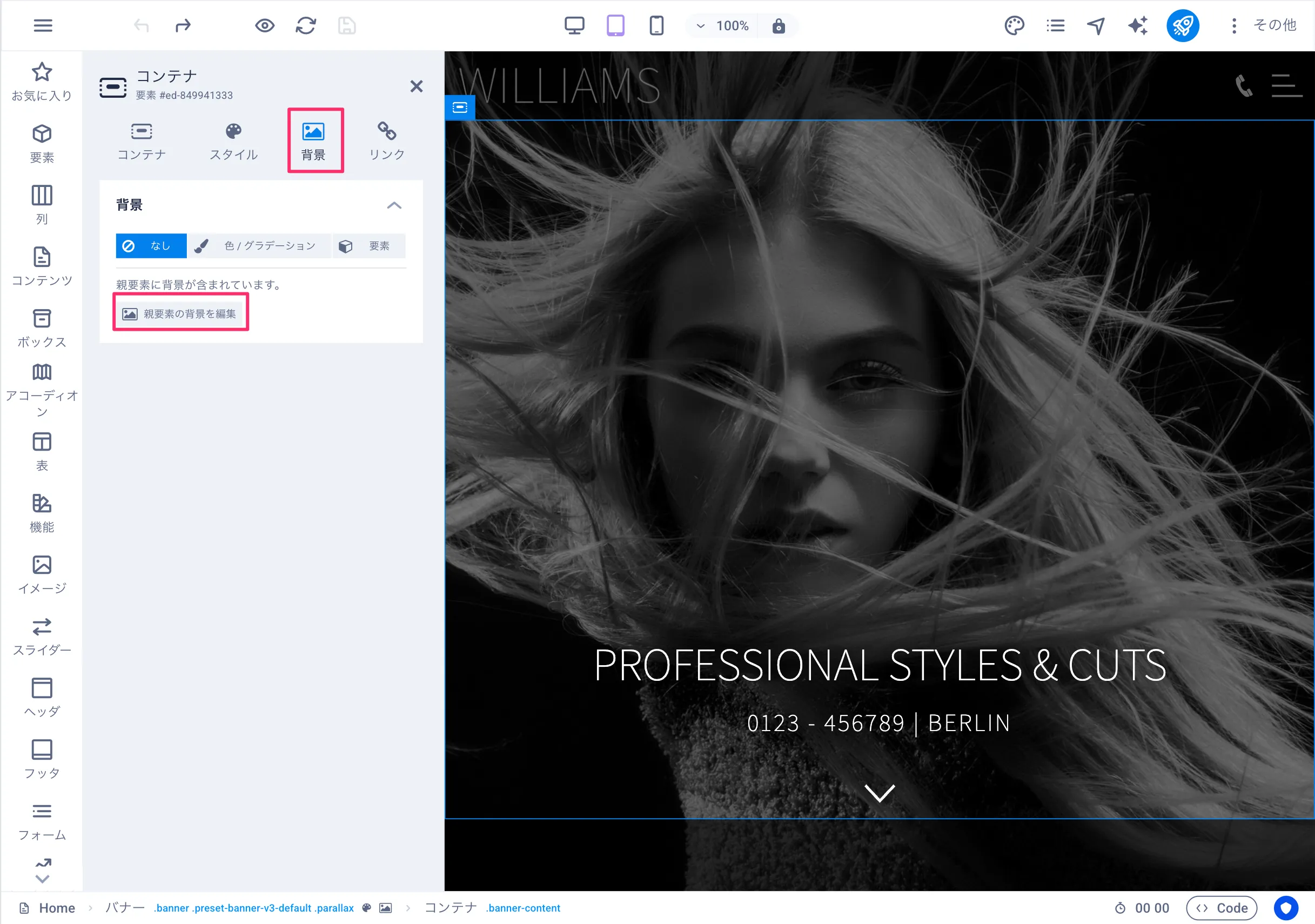The image size is (1315, 924).
Task: Click the blue rocket publish button
Action: coord(1183,26)
